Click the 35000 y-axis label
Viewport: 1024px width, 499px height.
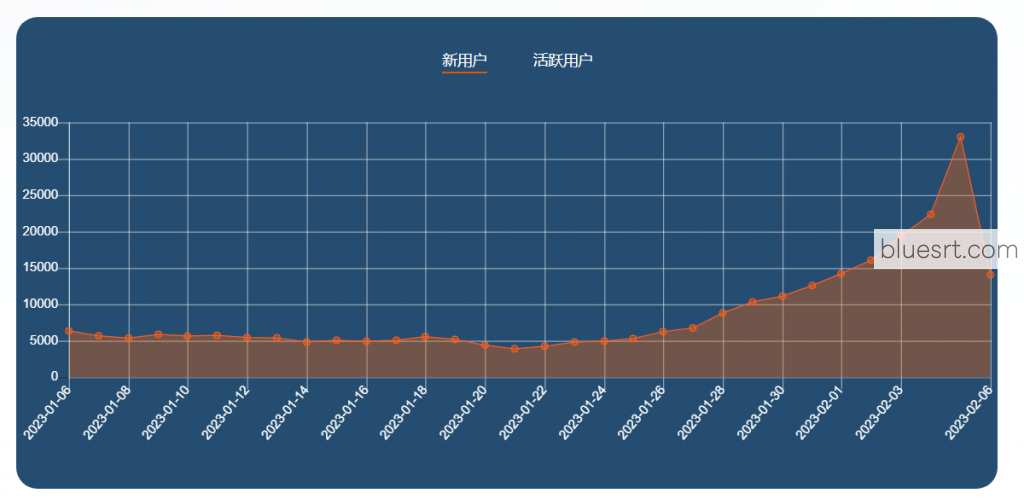40,123
